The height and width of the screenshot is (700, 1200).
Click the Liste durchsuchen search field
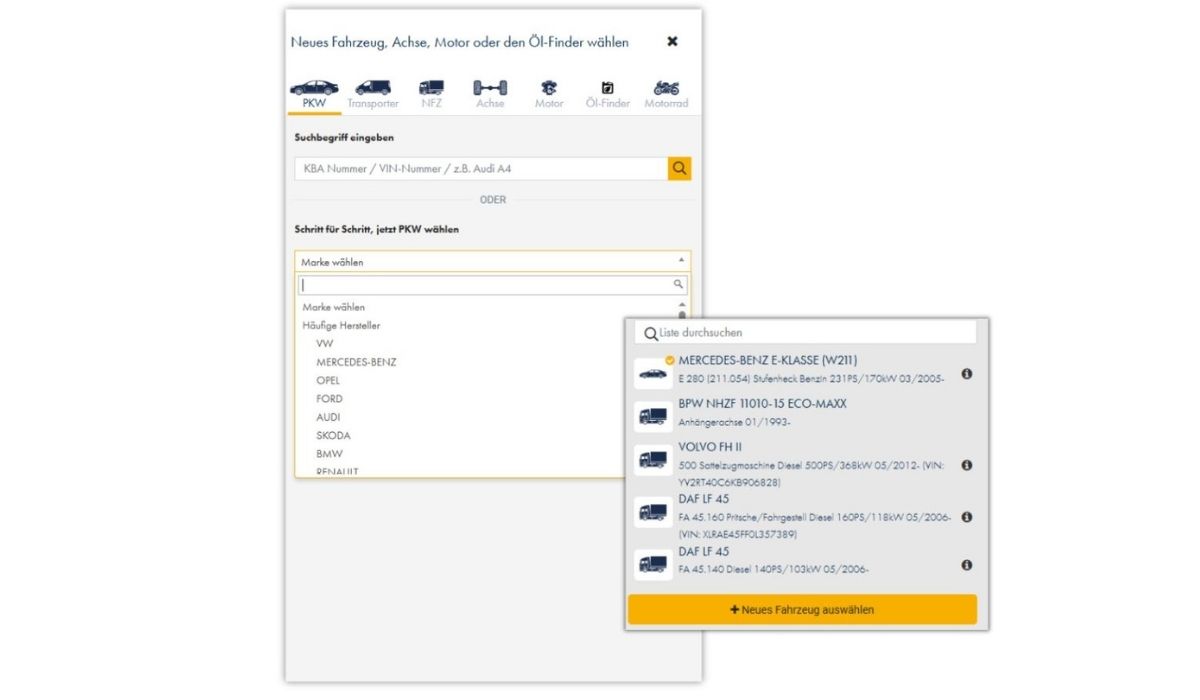(x=810, y=332)
